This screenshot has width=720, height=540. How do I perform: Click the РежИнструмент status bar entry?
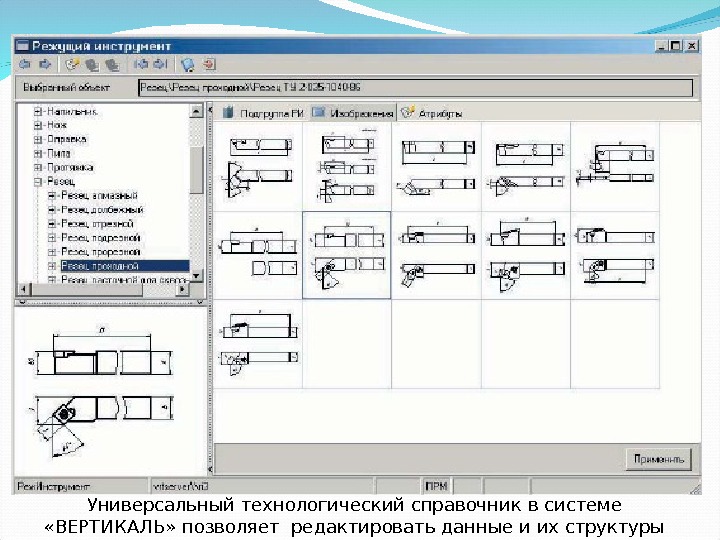pyautogui.click(x=80, y=486)
